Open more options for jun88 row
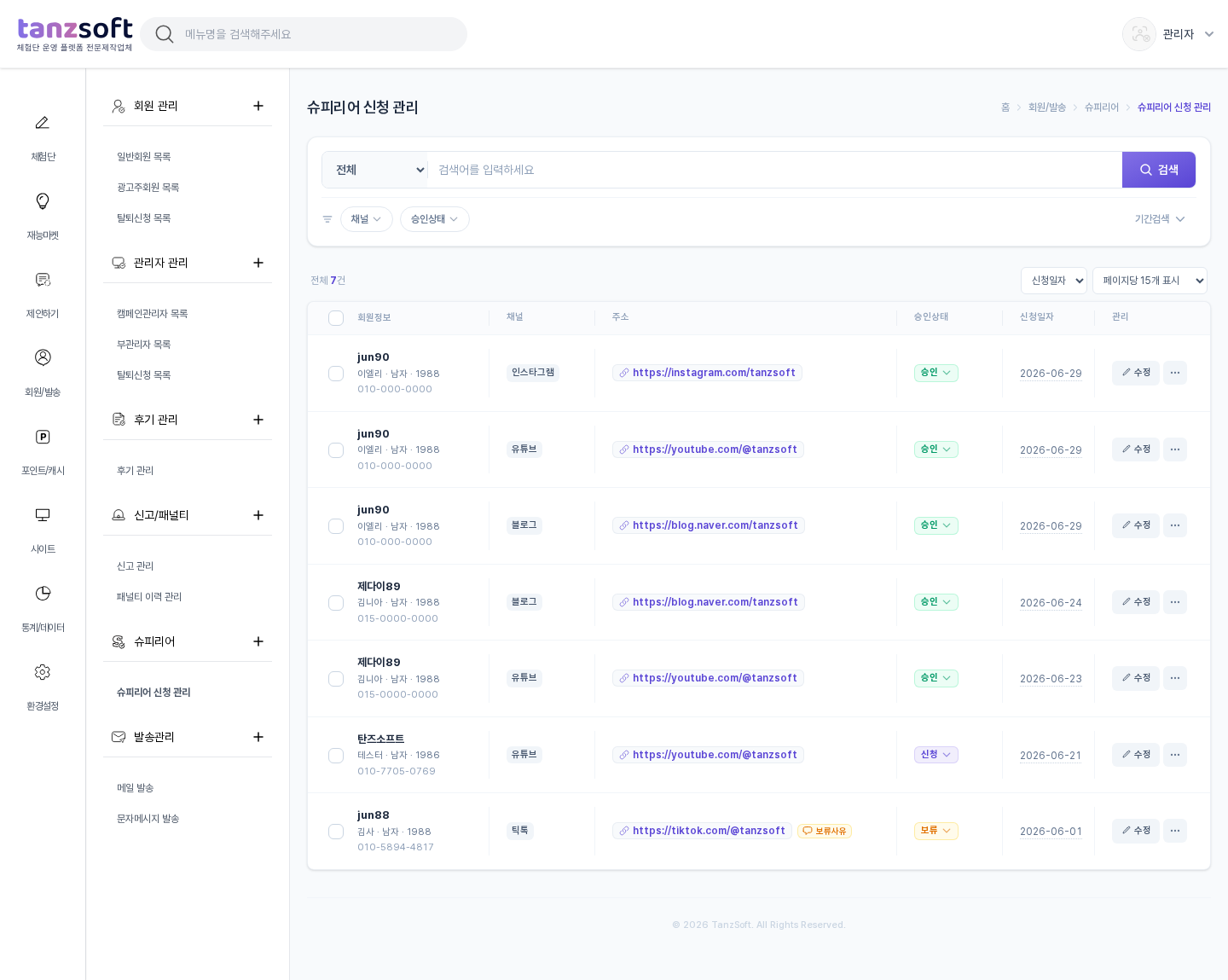Viewport: 1228px width, 980px height. (x=1175, y=831)
